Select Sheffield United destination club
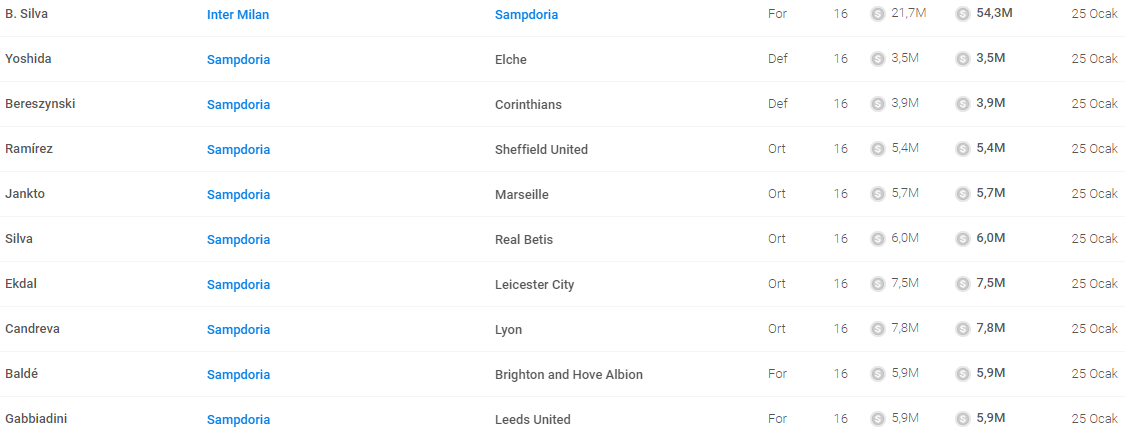The height and width of the screenshot is (441, 1125). tap(542, 149)
